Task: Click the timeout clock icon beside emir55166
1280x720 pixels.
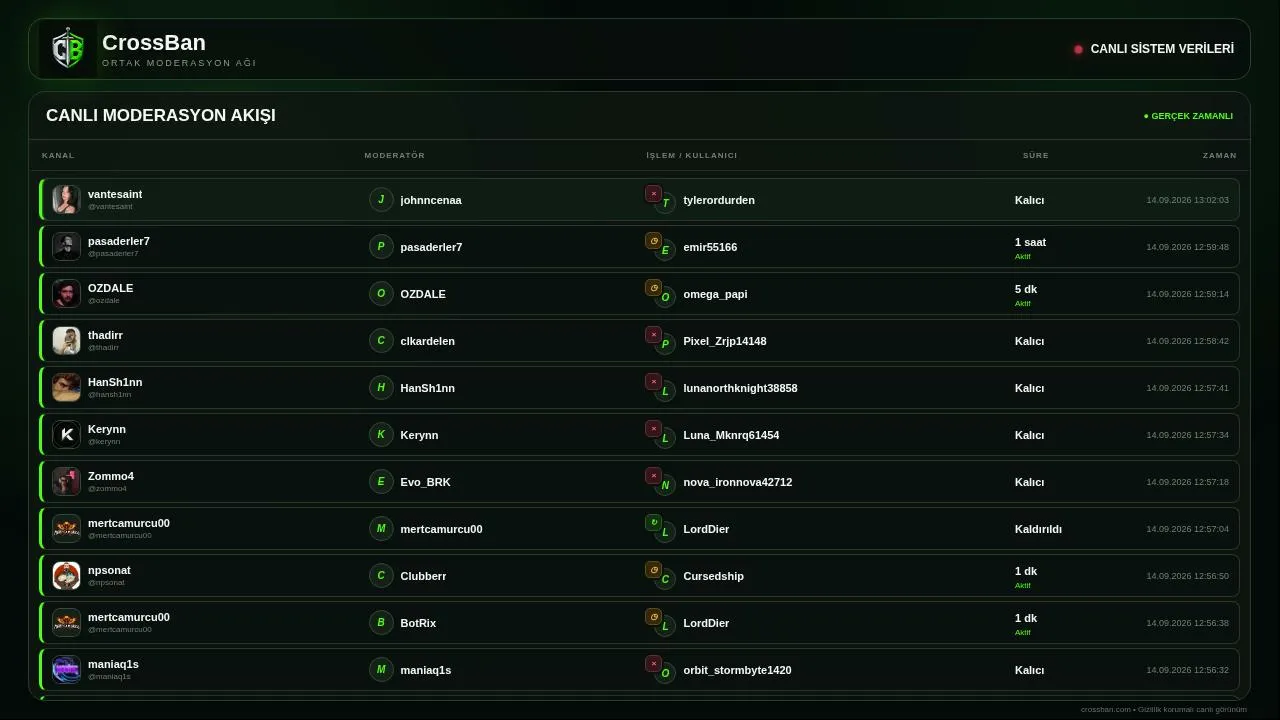Action: coord(653,241)
